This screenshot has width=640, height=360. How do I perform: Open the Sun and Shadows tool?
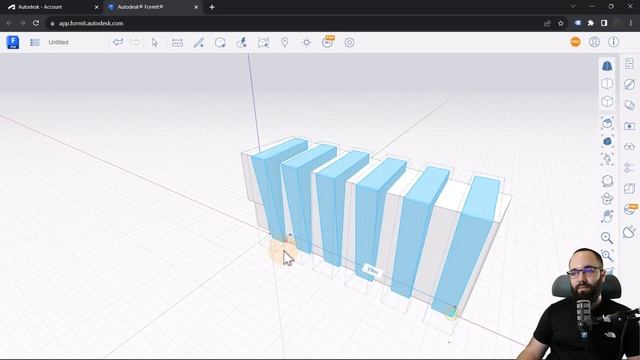pyautogui.click(x=306, y=42)
